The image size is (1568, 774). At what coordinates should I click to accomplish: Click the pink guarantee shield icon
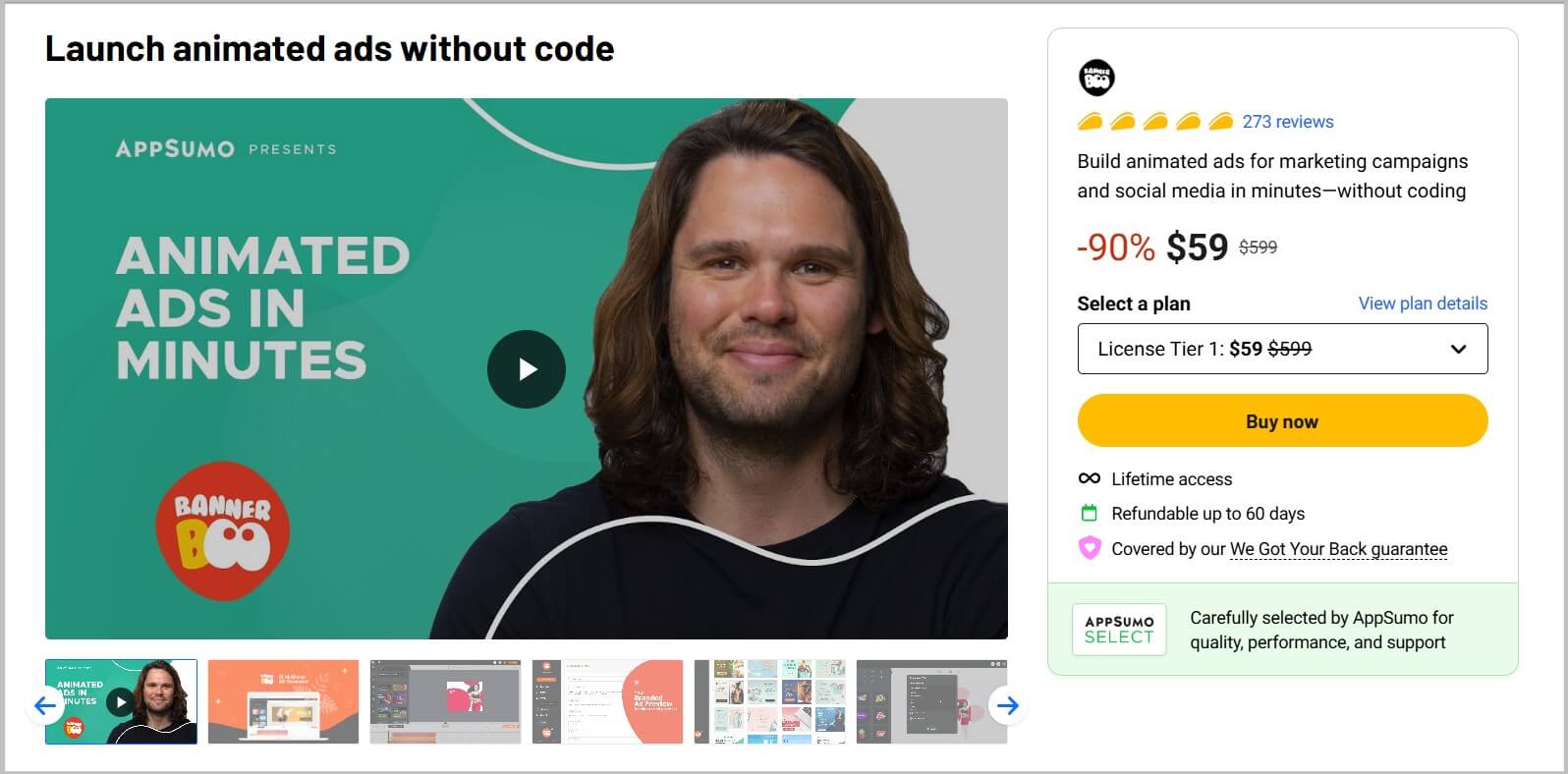pyautogui.click(x=1088, y=548)
